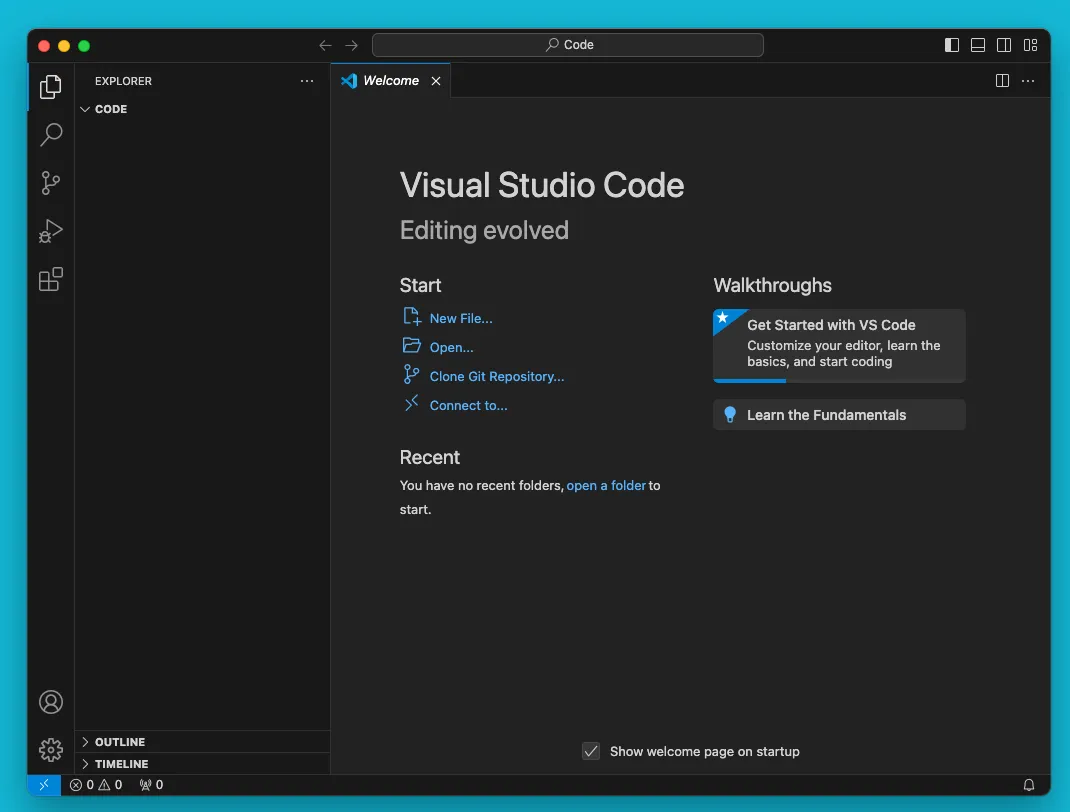Viewport: 1070px width, 812px height.
Task: Open the Search view in activity bar
Action: coord(51,135)
